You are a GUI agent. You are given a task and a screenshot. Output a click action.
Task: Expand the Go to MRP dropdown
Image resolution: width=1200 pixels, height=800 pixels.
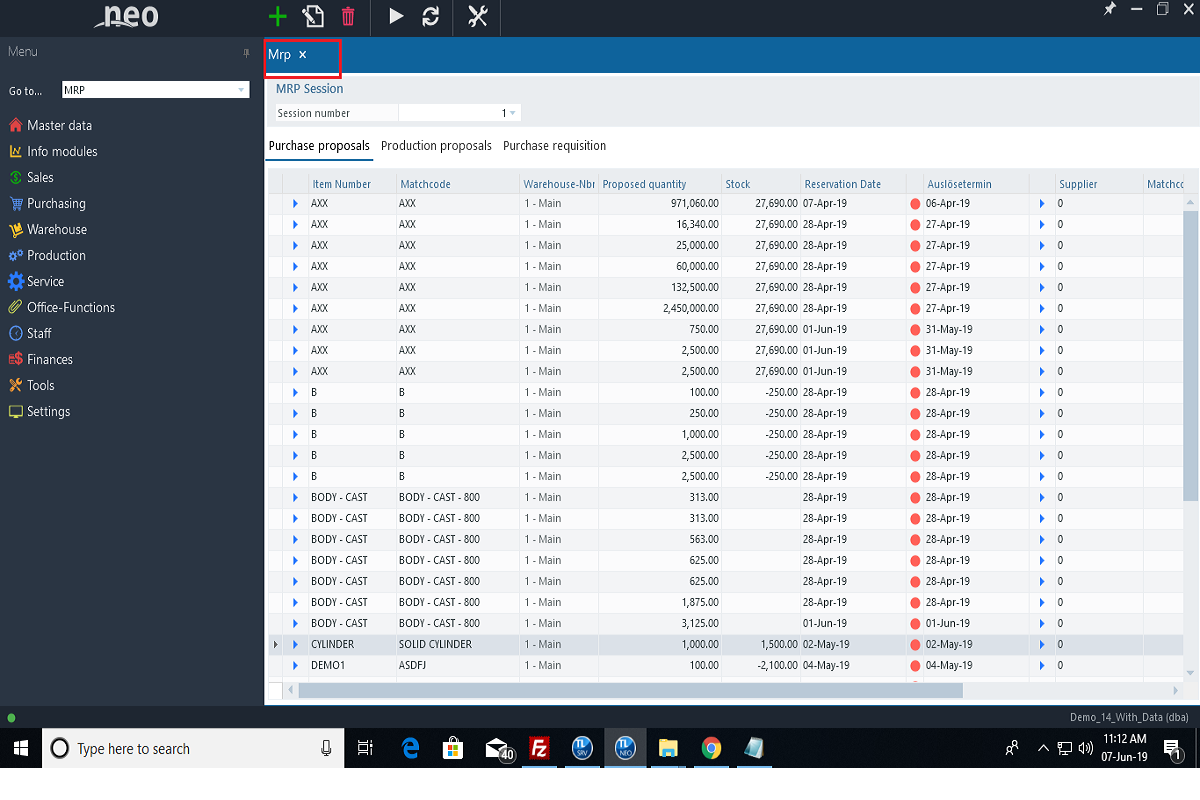(x=241, y=91)
